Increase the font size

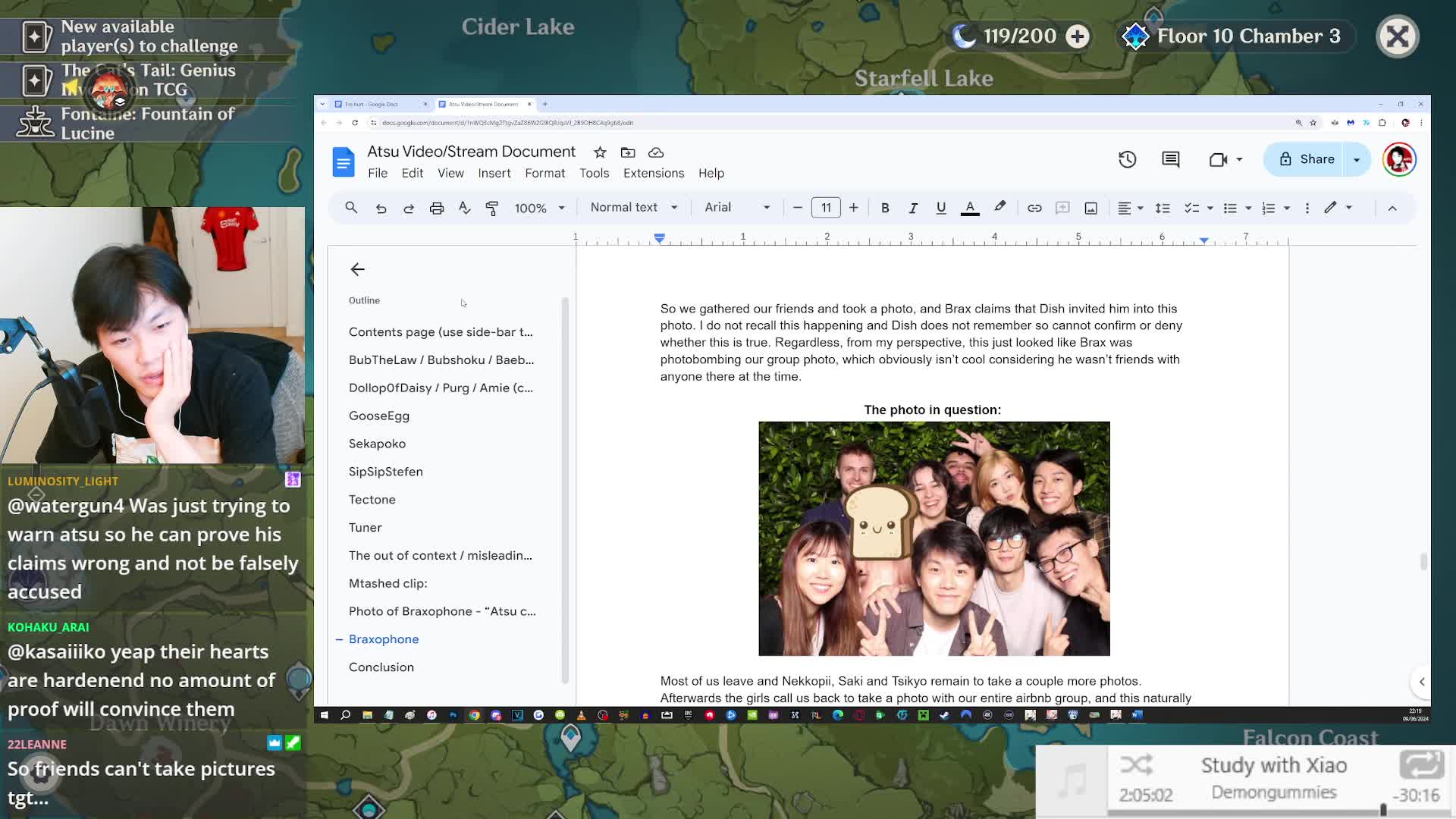pyautogui.click(x=854, y=208)
